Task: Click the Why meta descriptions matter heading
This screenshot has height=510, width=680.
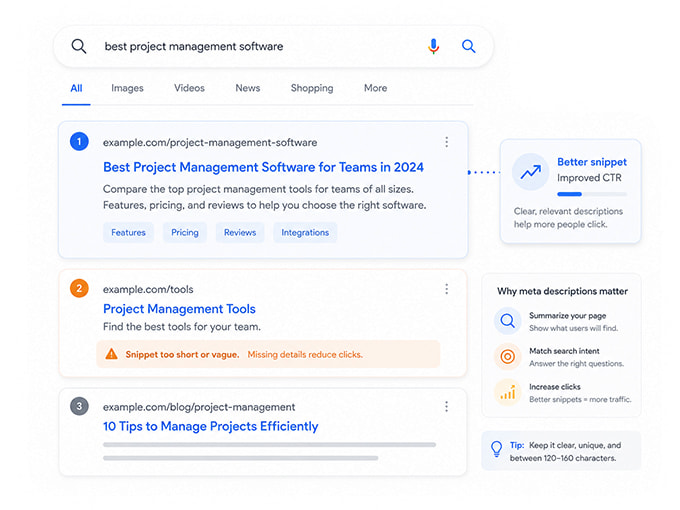Action: (x=562, y=291)
